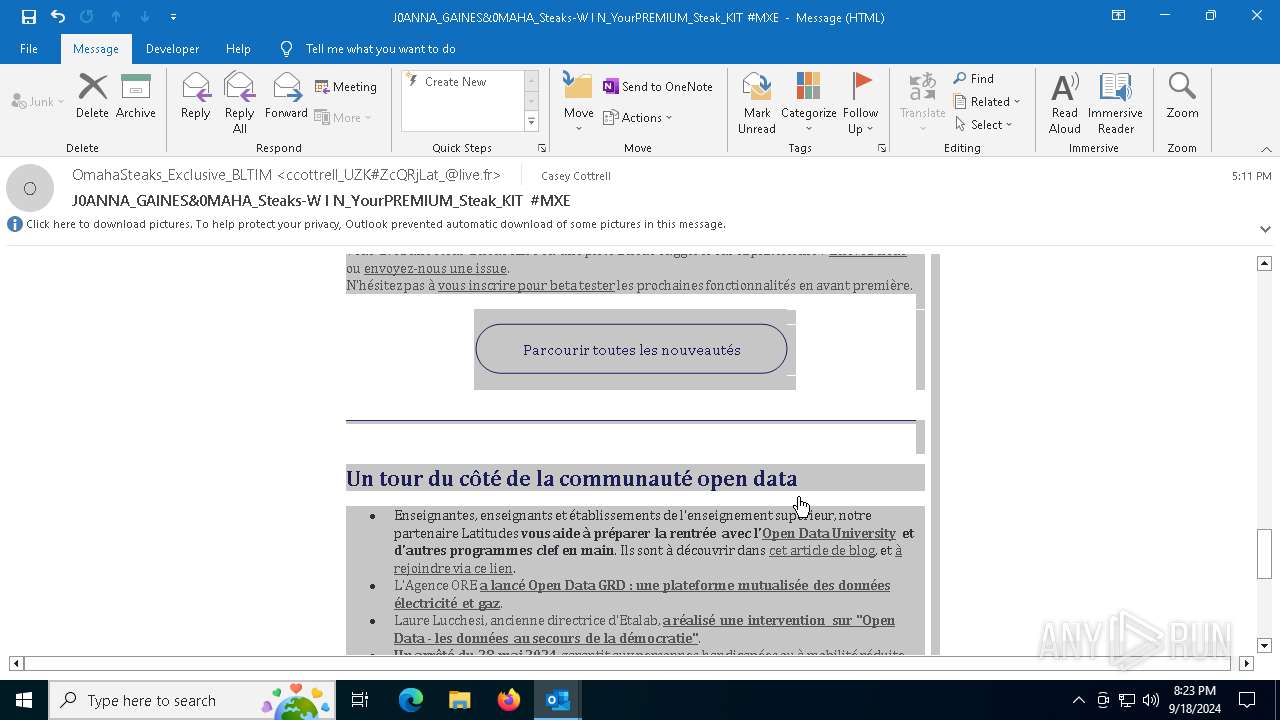This screenshot has height=720, width=1280.
Task: Open the envoyez-nous une issue link
Action: pyautogui.click(x=436, y=268)
